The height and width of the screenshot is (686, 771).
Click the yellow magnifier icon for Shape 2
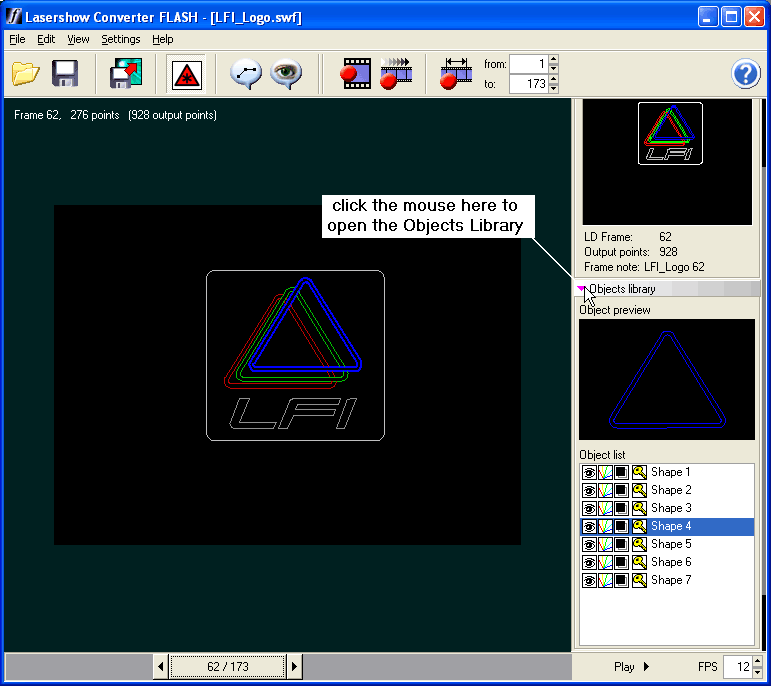[639, 490]
